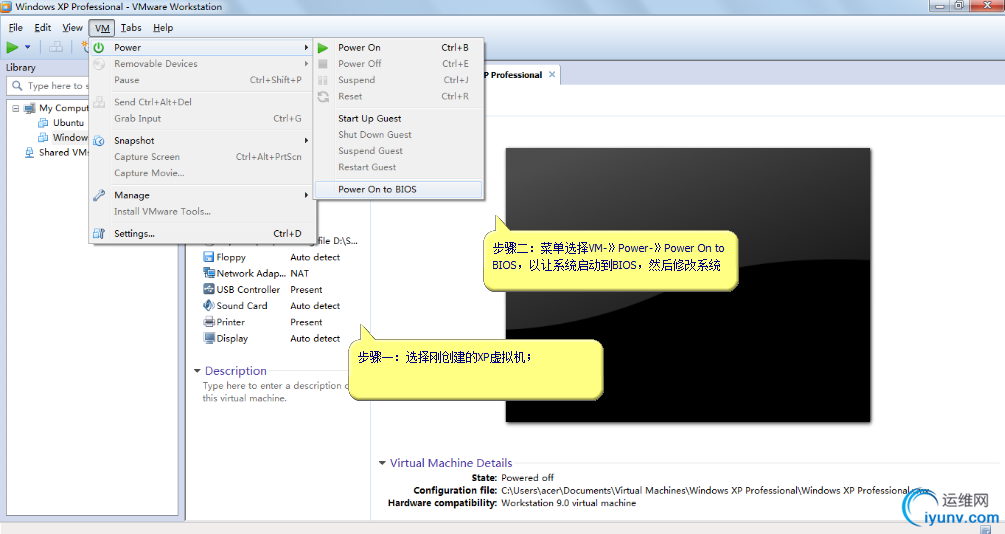Click the Windows VM icon in Library tree
Viewport: 1005px width, 534px height.
(x=44, y=137)
